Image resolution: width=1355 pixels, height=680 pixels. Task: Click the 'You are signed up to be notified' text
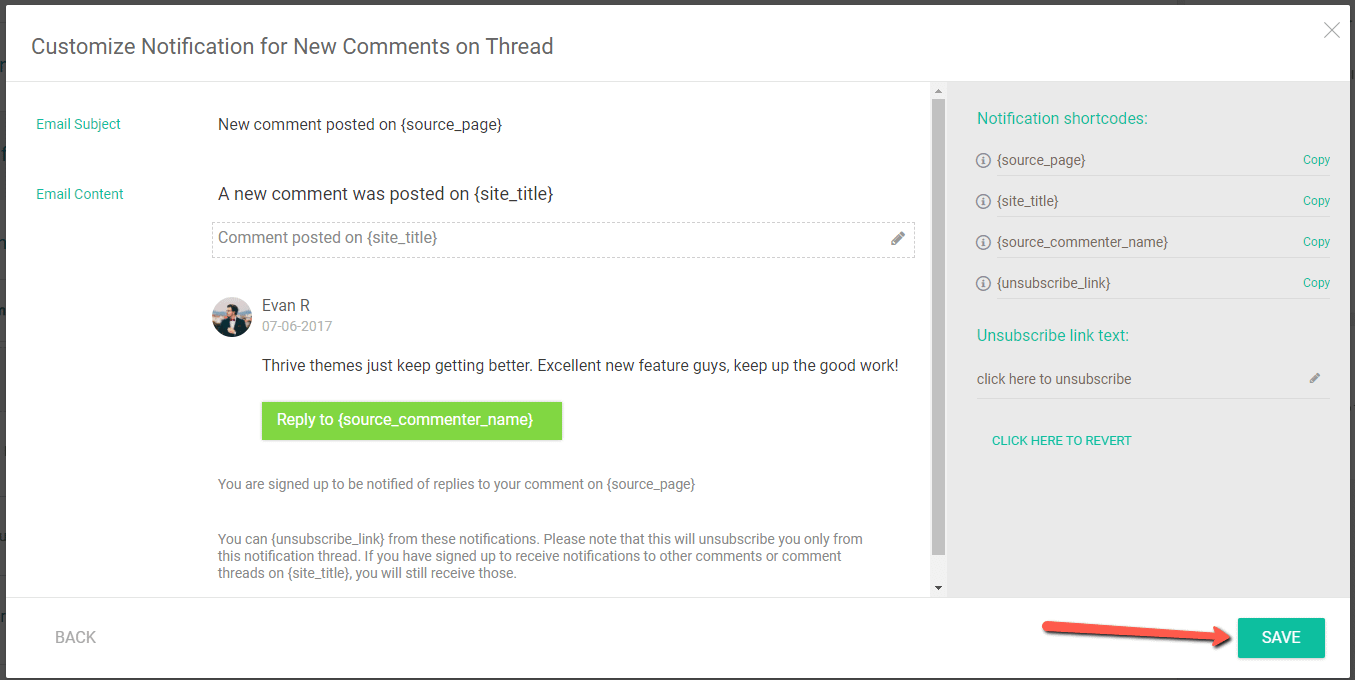[456, 484]
